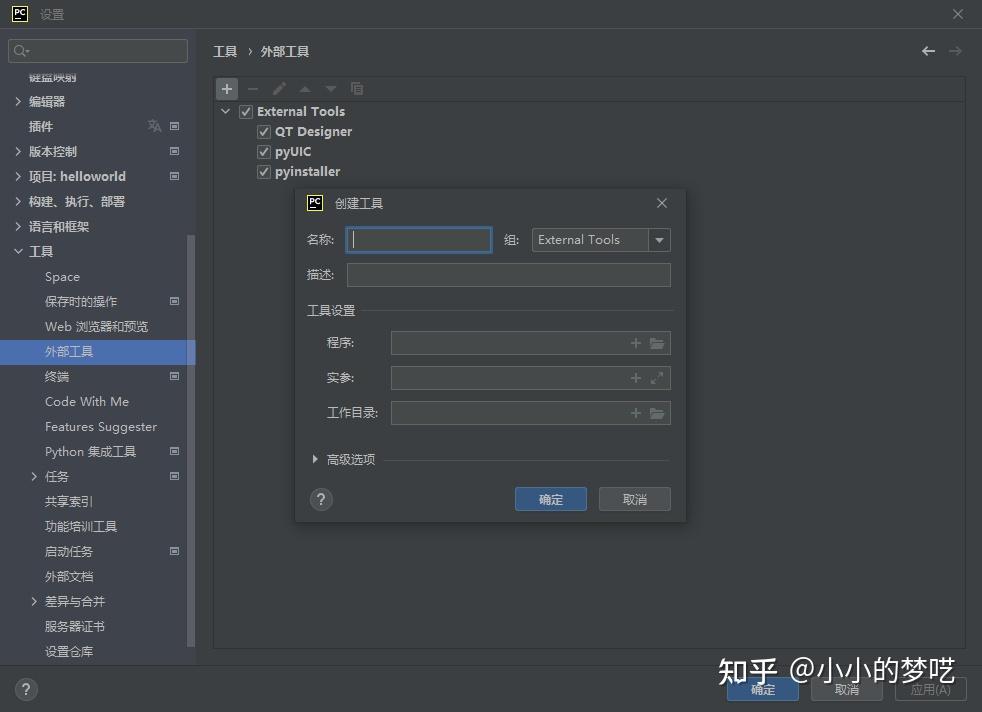Browse folder icon in 程序 field
The image size is (982, 712).
click(x=656, y=343)
